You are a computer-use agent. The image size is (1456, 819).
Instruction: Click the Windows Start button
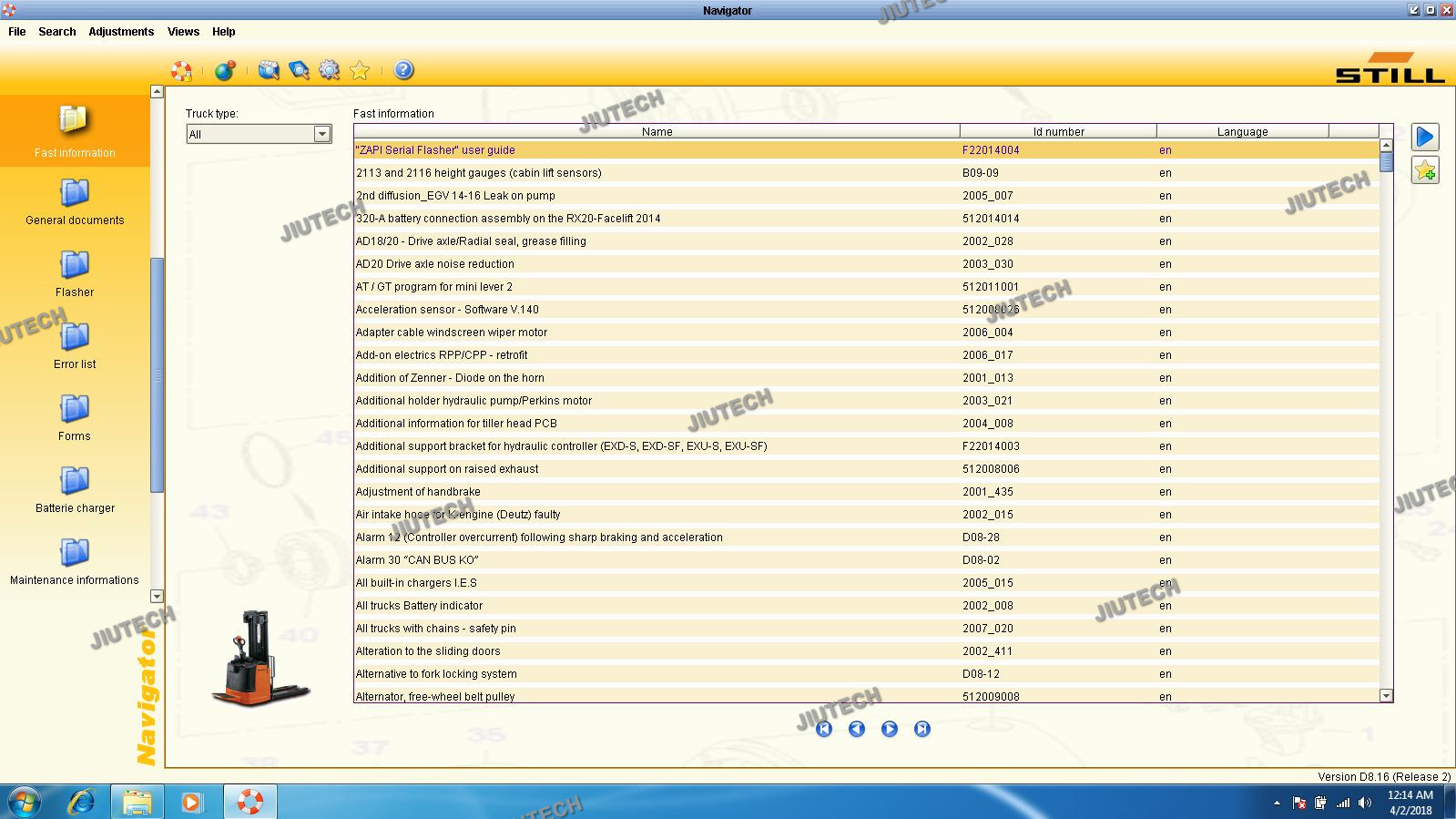click(23, 802)
